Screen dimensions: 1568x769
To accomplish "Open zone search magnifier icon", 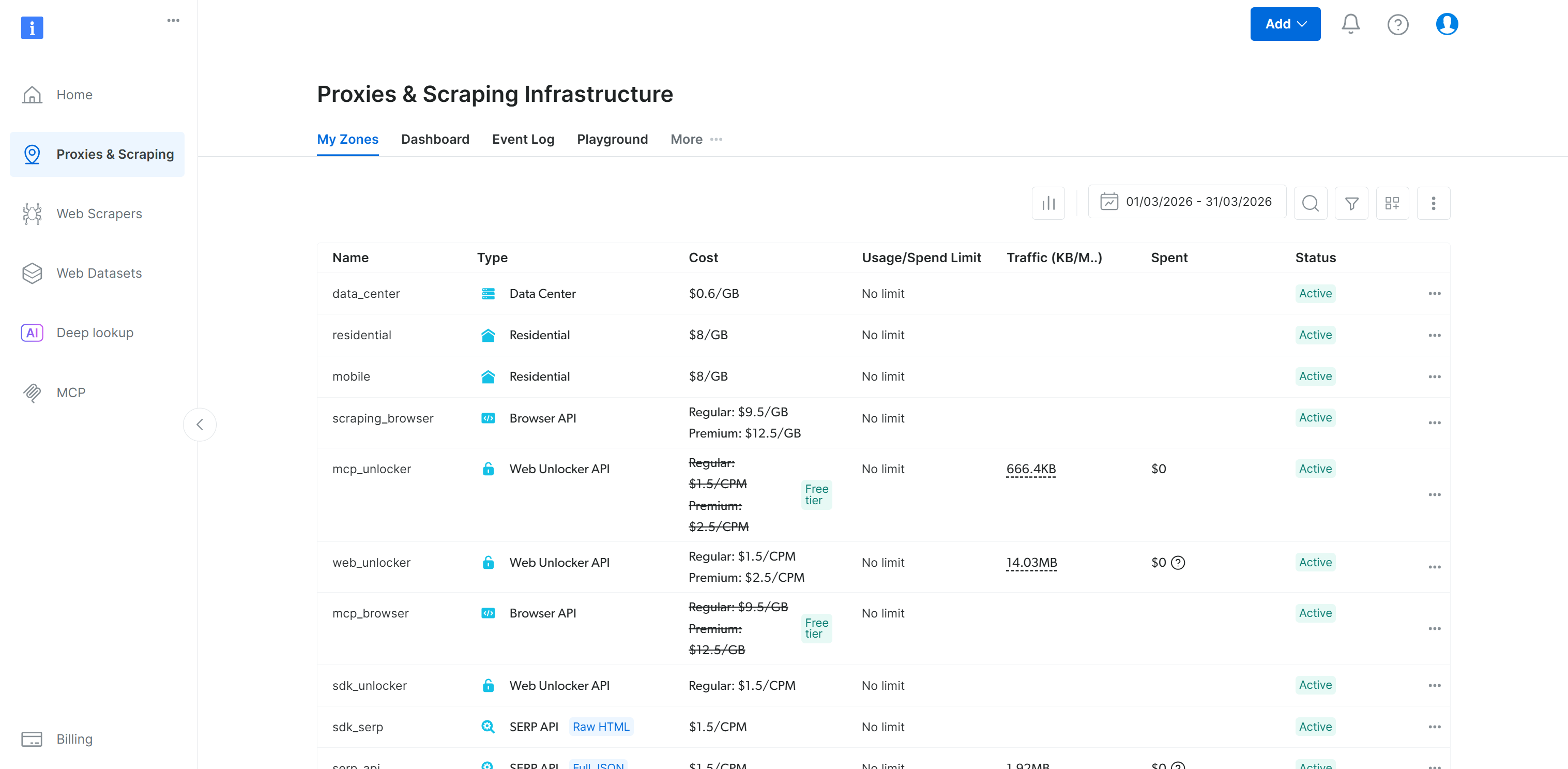I will pos(1310,203).
